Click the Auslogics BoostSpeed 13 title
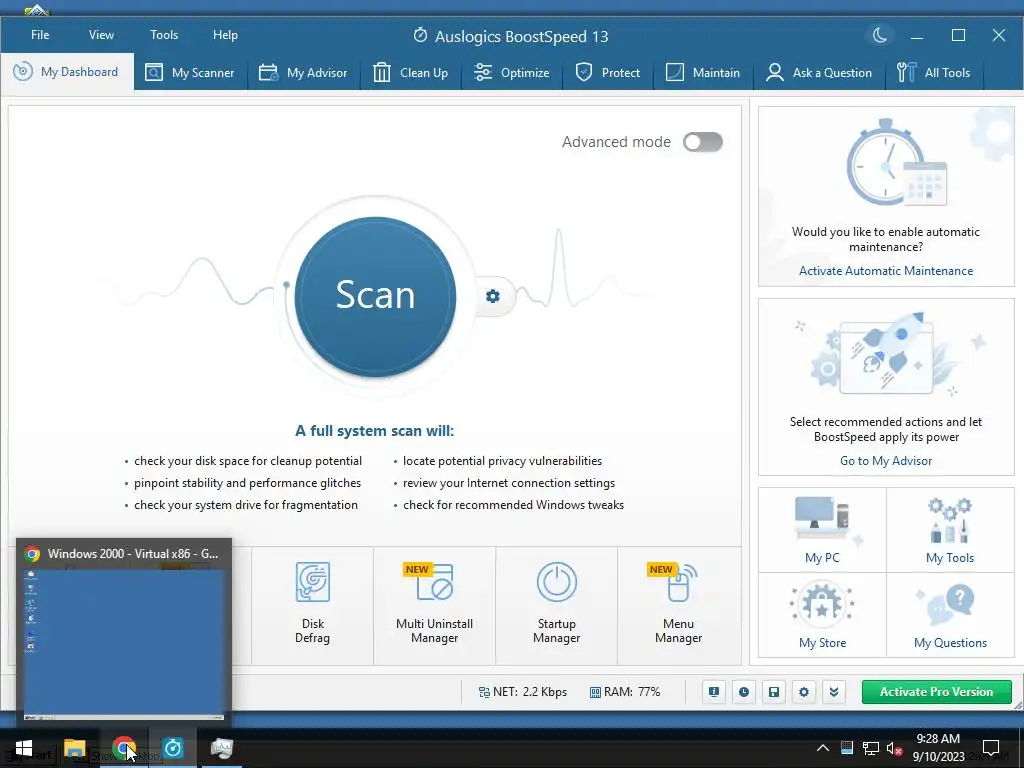 tap(511, 36)
